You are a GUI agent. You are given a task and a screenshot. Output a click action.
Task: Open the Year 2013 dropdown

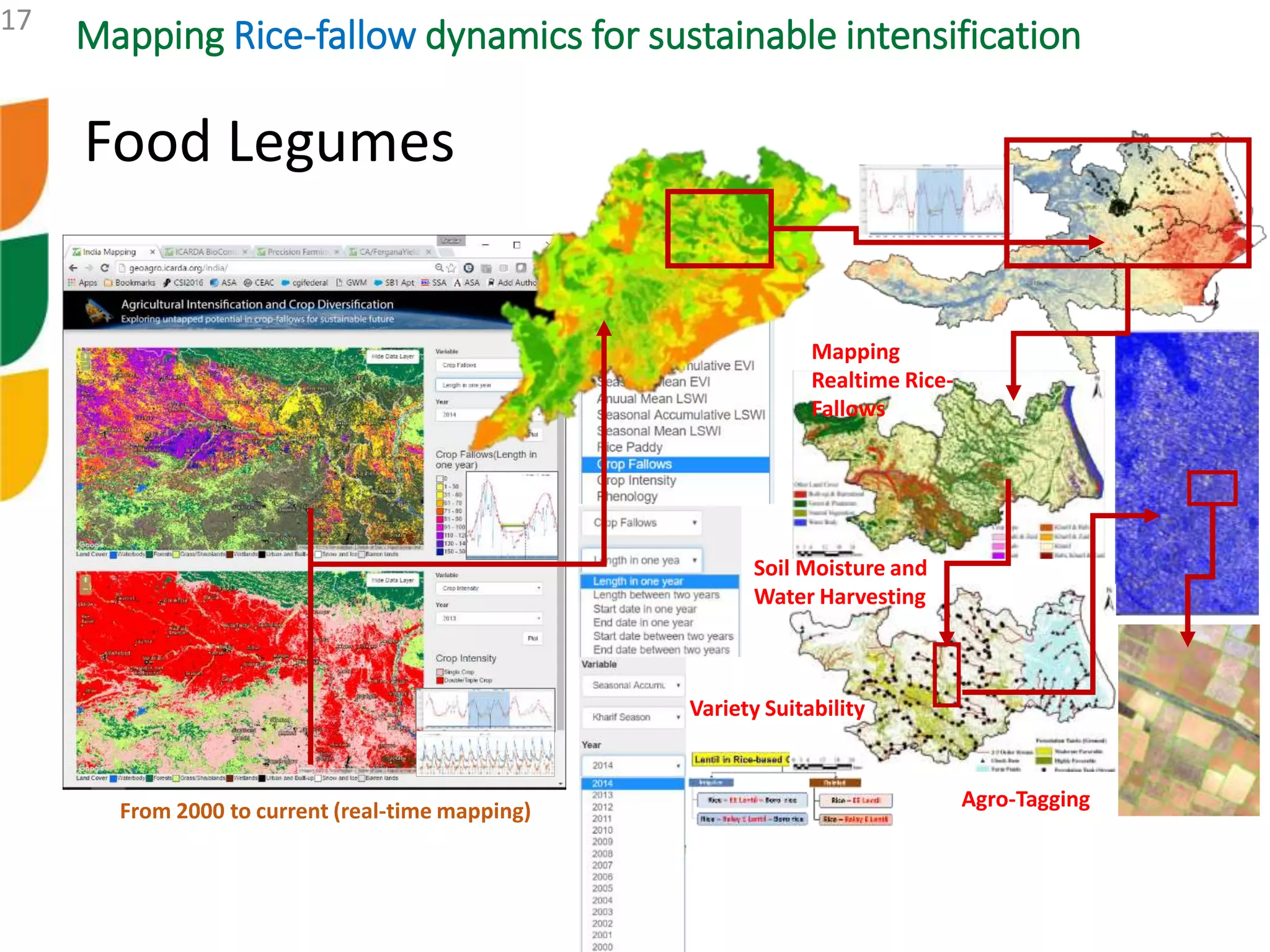tap(489, 618)
